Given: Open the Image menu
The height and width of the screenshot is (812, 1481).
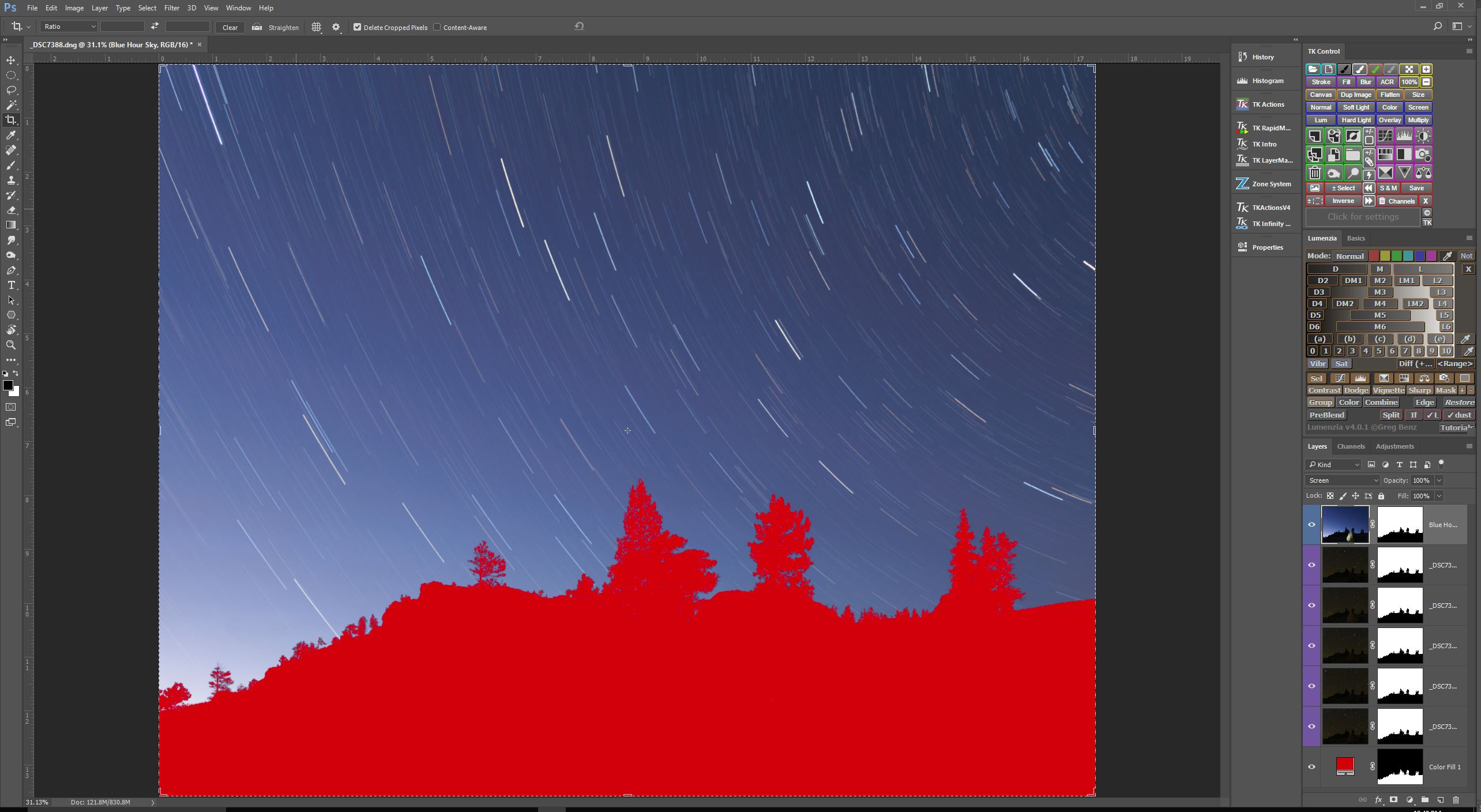Looking at the screenshot, I should [x=74, y=8].
